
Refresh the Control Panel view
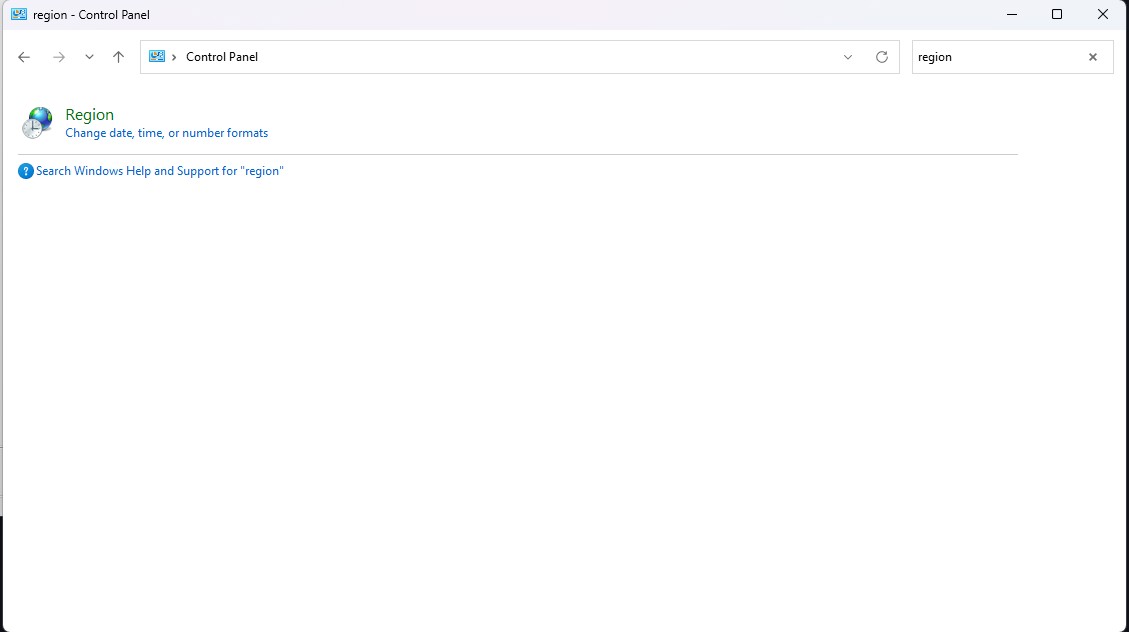(x=881, y=57)
